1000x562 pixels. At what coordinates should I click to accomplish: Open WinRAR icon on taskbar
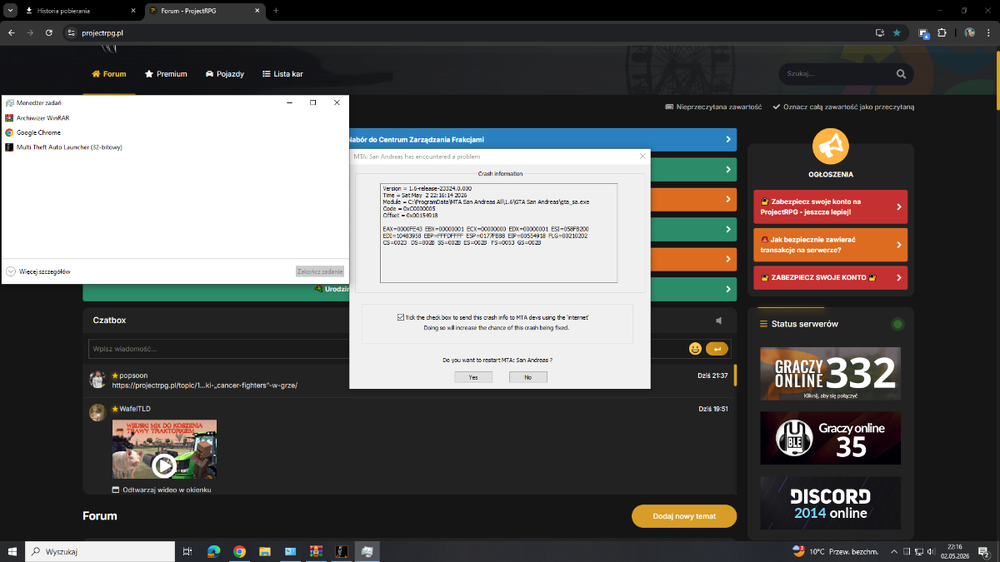316,552
